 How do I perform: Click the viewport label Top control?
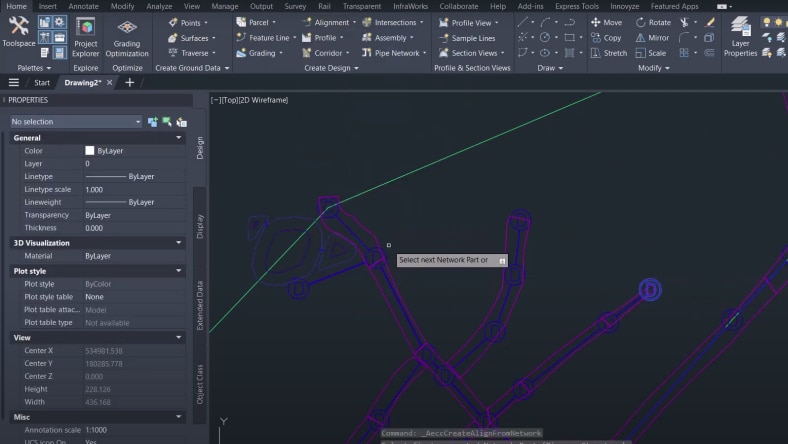tap(230, 100)
